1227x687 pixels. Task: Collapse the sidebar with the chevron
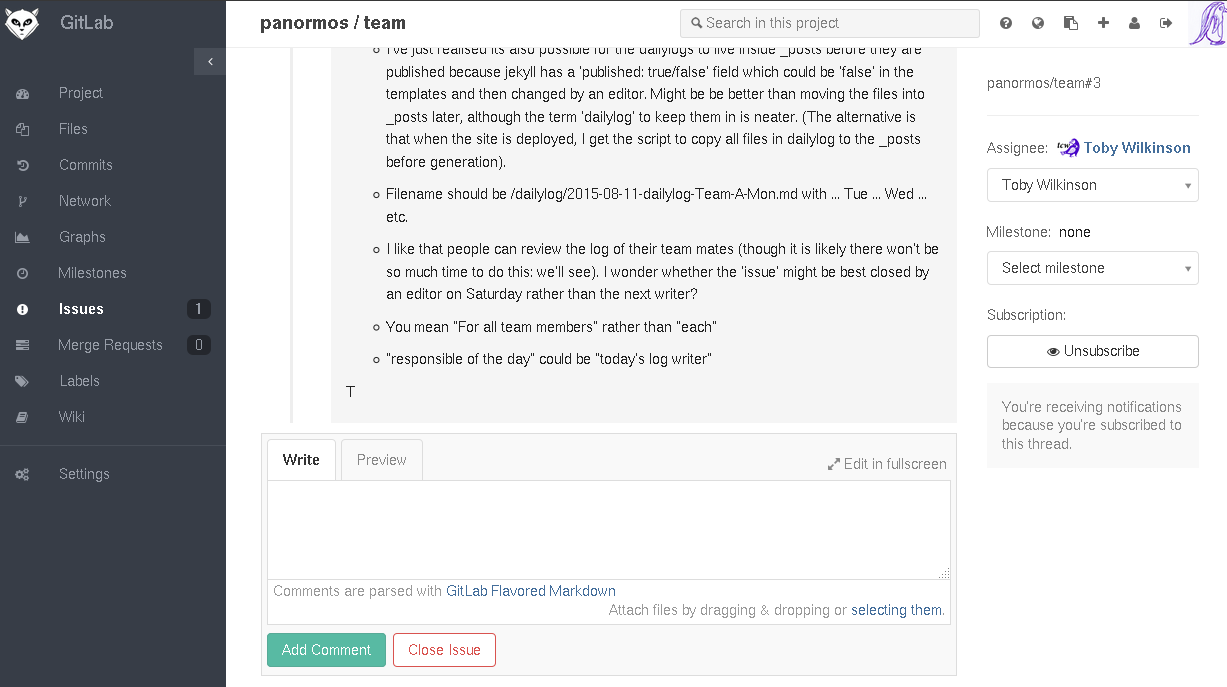click(210, 61)
